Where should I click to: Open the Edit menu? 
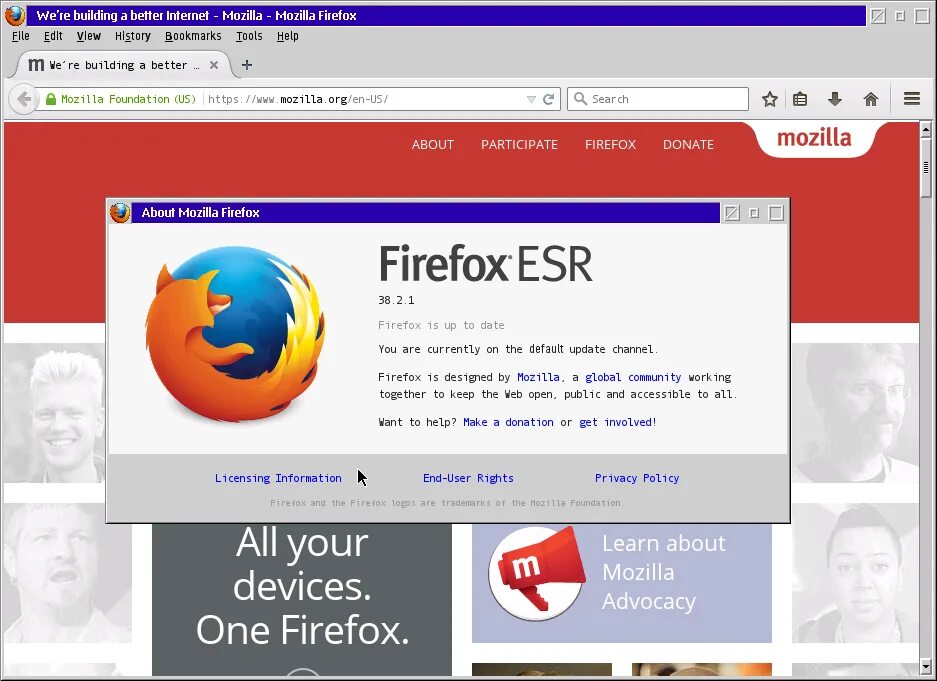[x=53, y=36]
